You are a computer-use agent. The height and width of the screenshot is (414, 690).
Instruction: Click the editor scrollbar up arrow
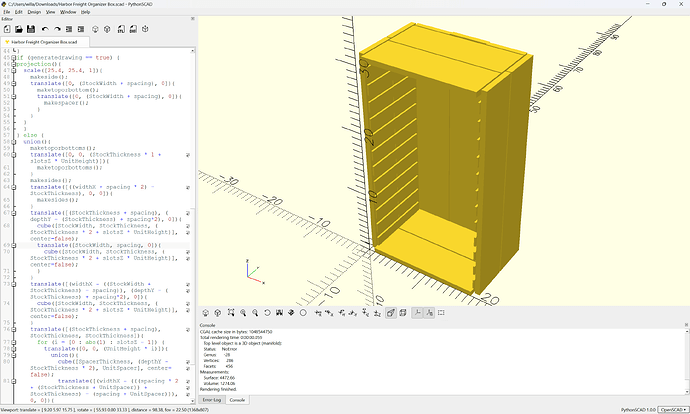click(x=192, y=51)
